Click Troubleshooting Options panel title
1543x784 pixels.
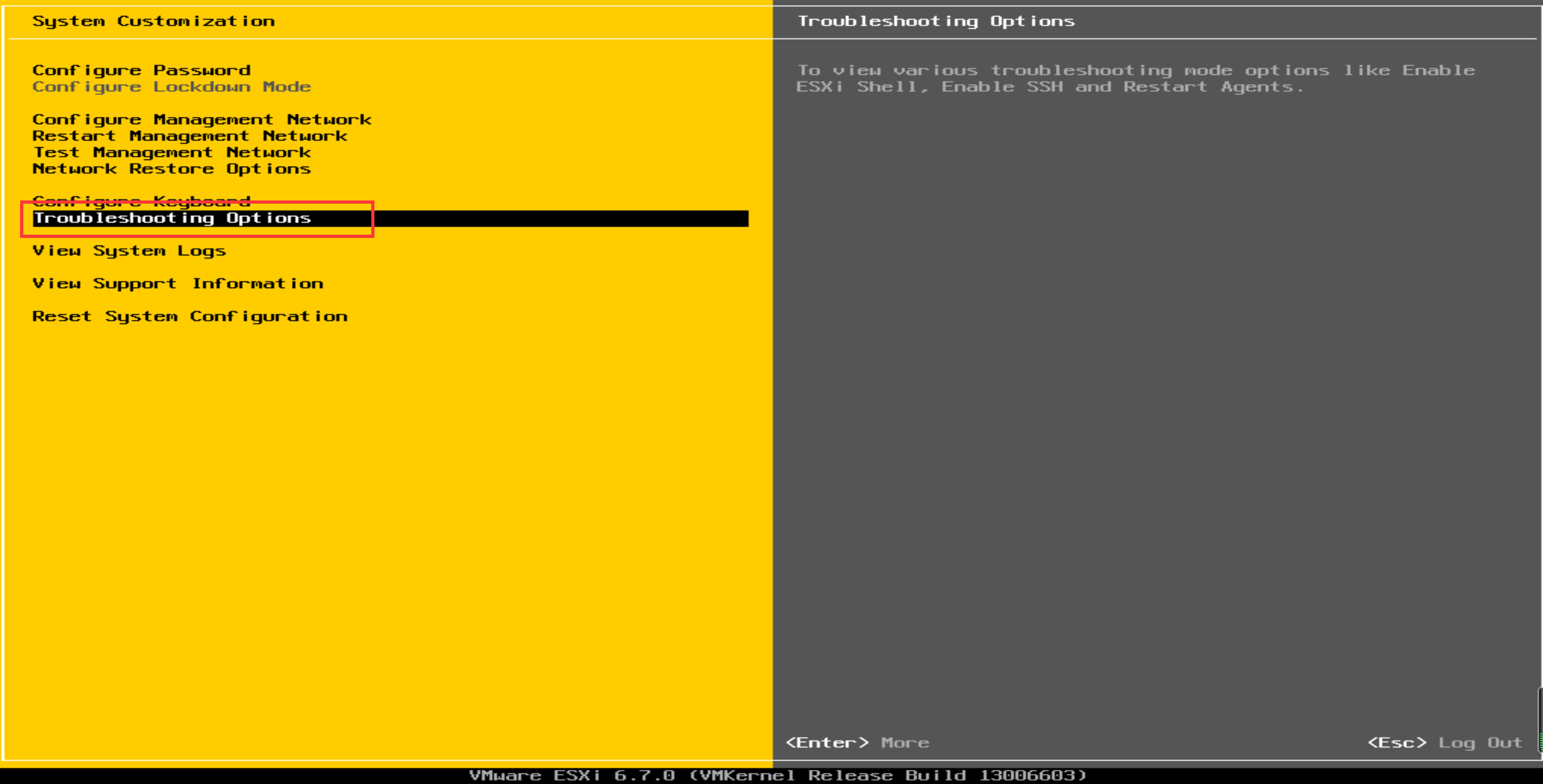point(936,21)
